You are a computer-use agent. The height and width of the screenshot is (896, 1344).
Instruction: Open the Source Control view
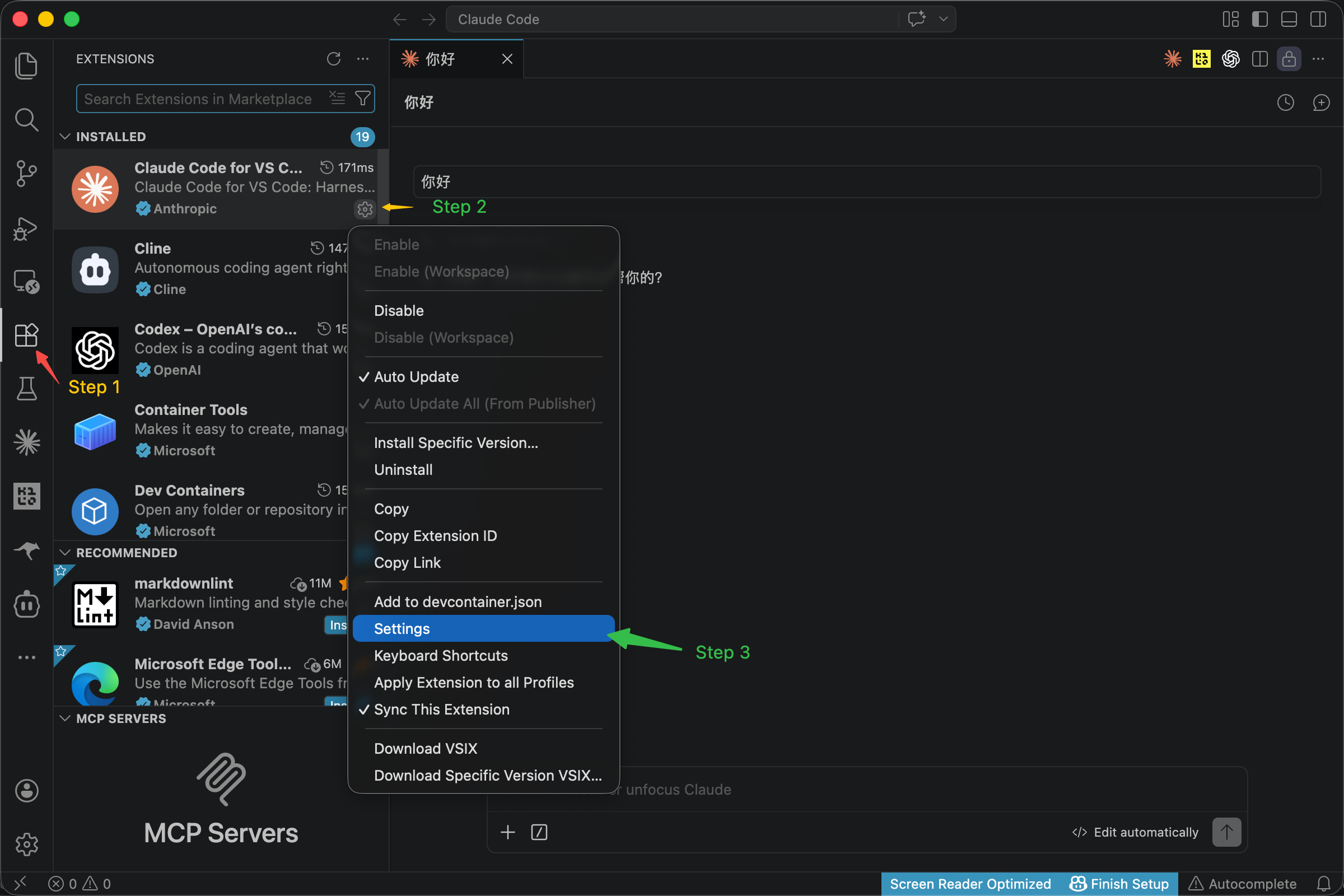coord(26,173)
